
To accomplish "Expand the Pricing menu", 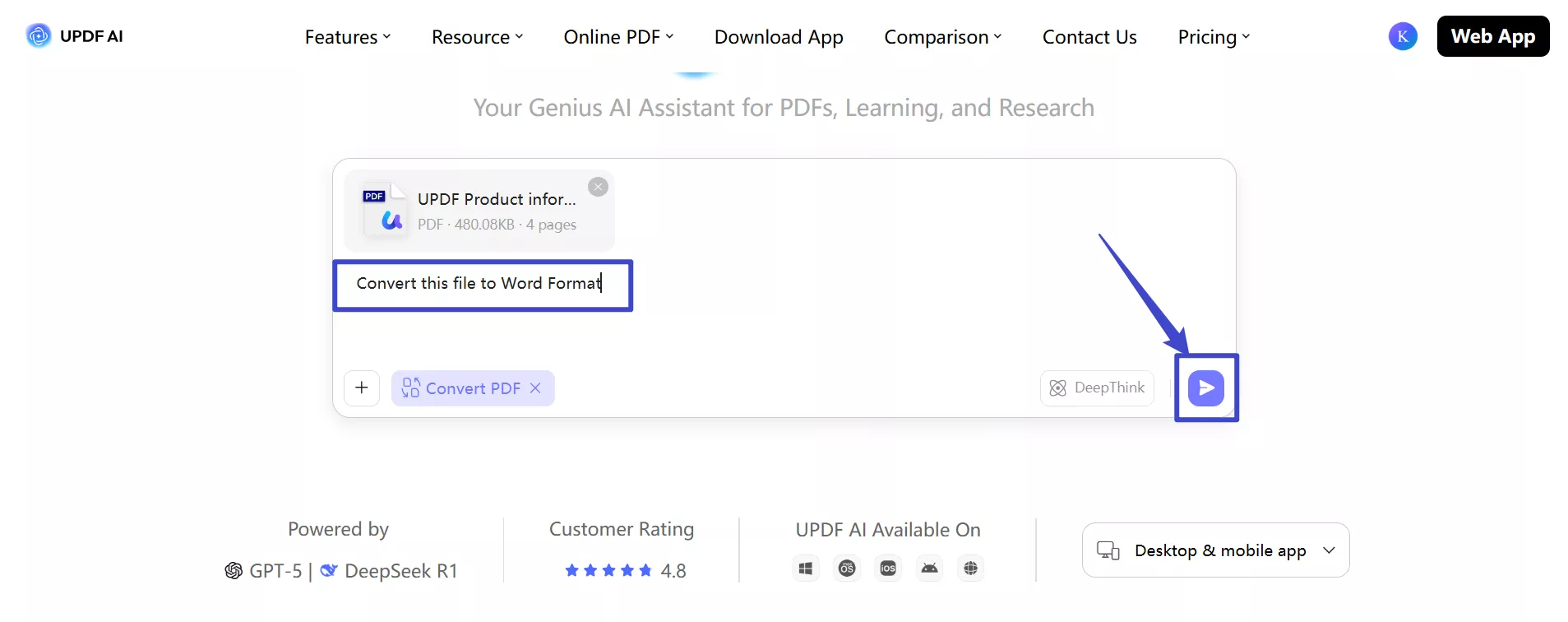I will point(1214,37).
